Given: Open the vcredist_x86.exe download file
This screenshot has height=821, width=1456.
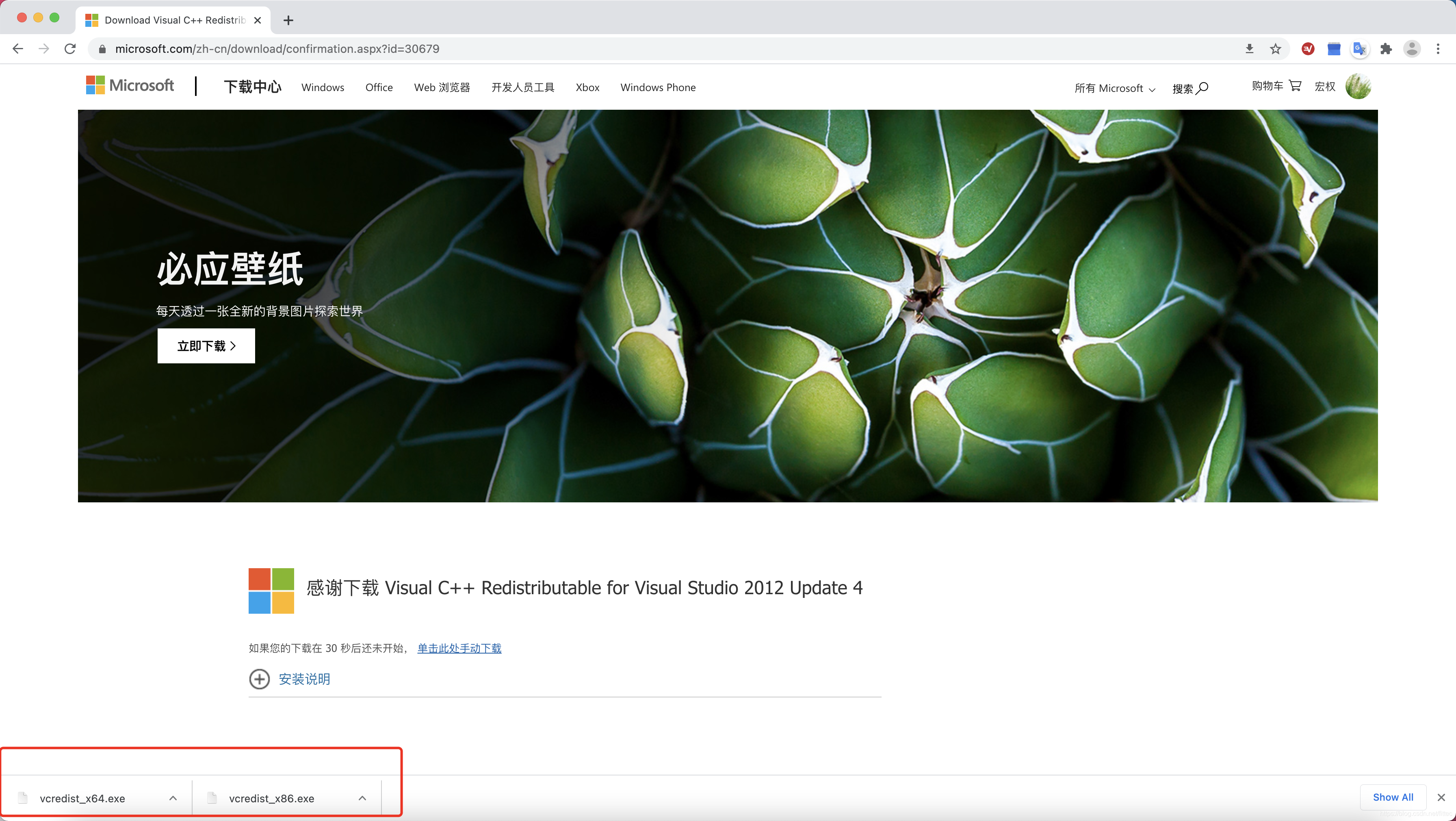Looking at the screenshot, I should (x=272, y=798).
